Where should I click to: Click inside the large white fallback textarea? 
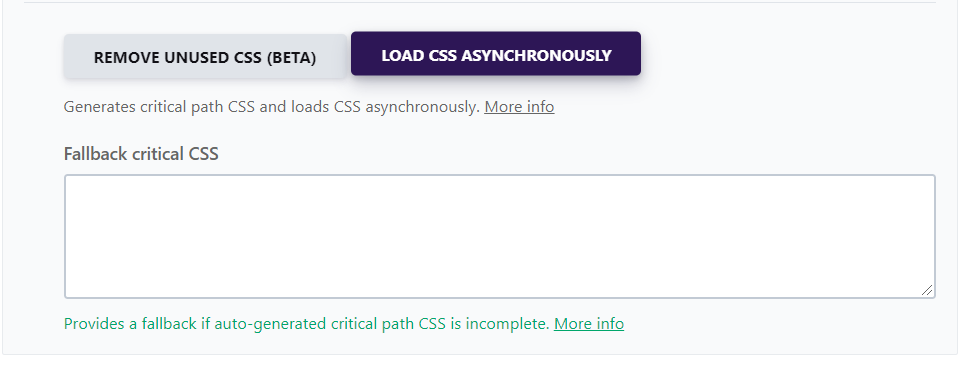click(x=499, y=236)
